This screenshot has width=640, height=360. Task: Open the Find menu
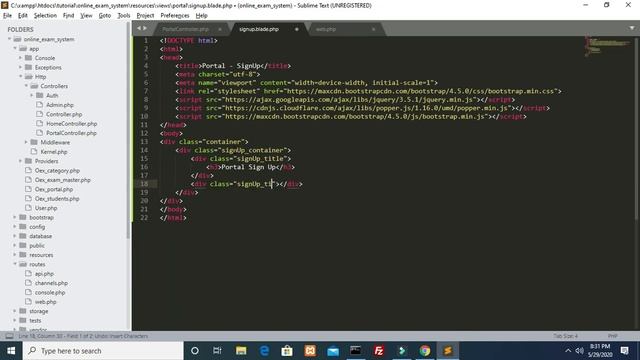pyautogui.click(x=68, y=16)
